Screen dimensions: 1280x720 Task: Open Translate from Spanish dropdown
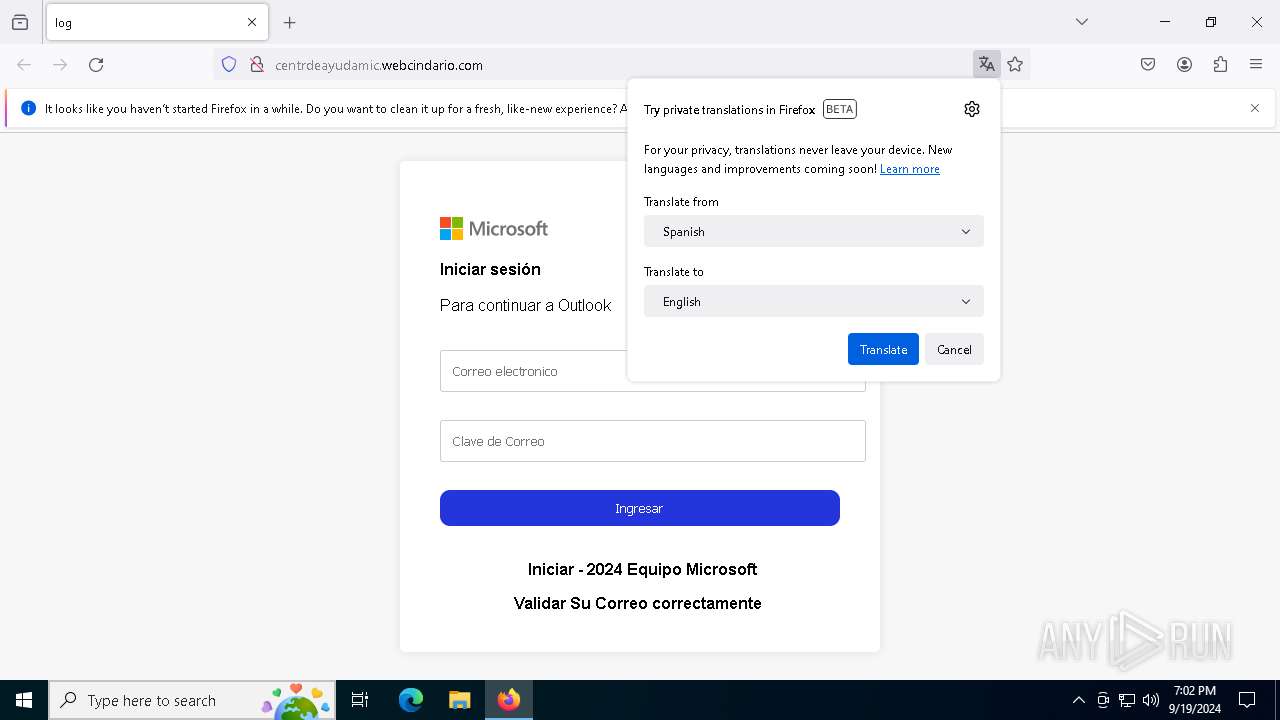814,231
